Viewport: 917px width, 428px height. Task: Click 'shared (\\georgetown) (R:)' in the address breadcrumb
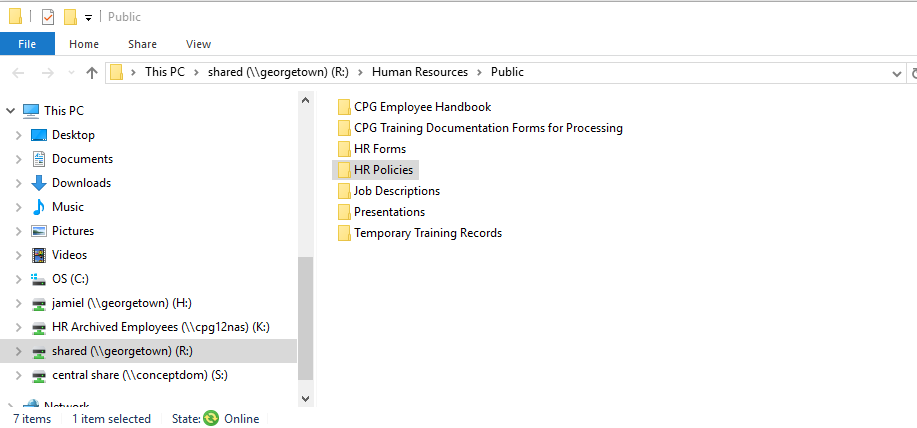(x=278, y=72)
